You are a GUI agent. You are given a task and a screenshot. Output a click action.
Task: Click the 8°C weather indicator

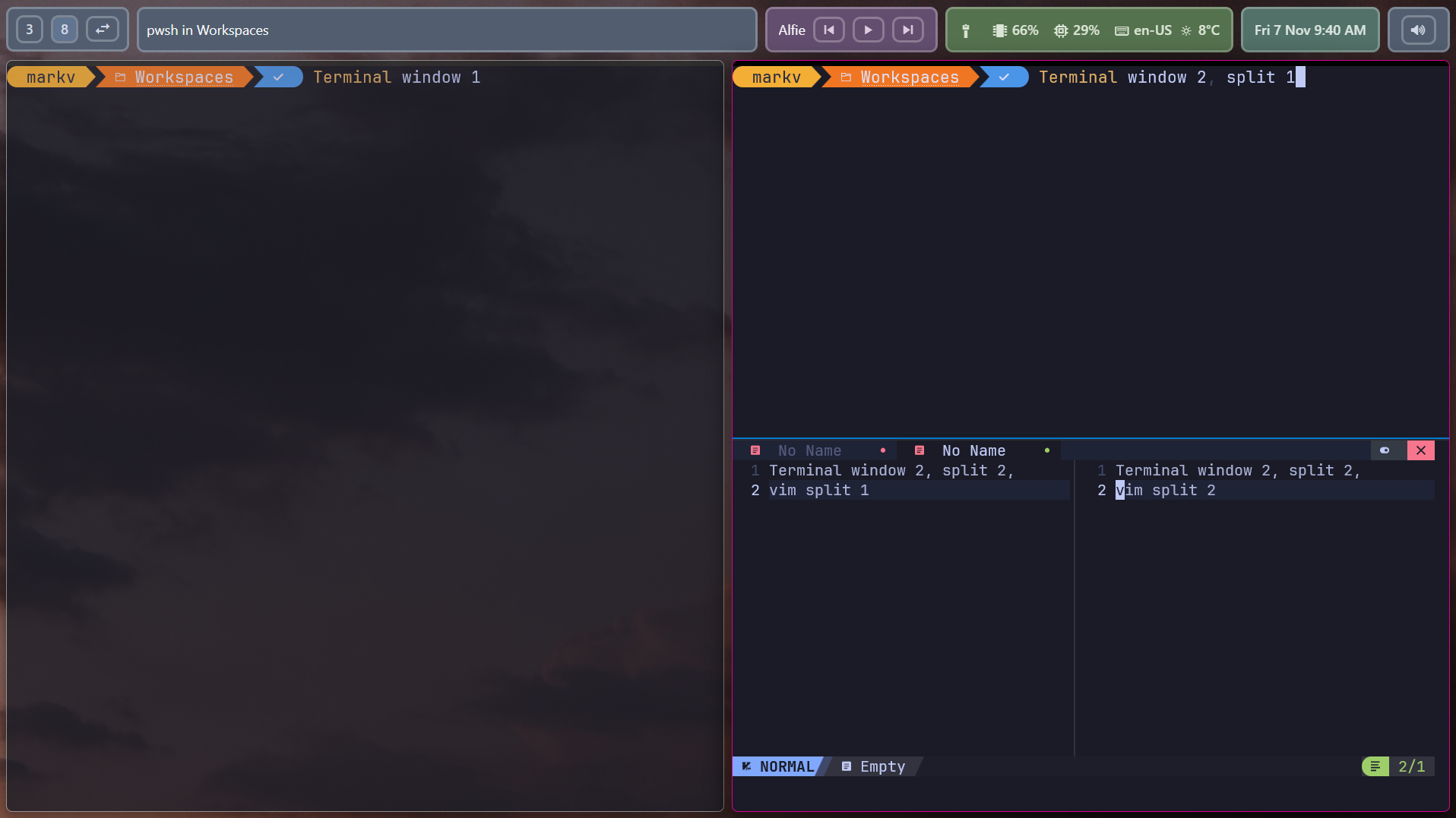(1201, 30)
